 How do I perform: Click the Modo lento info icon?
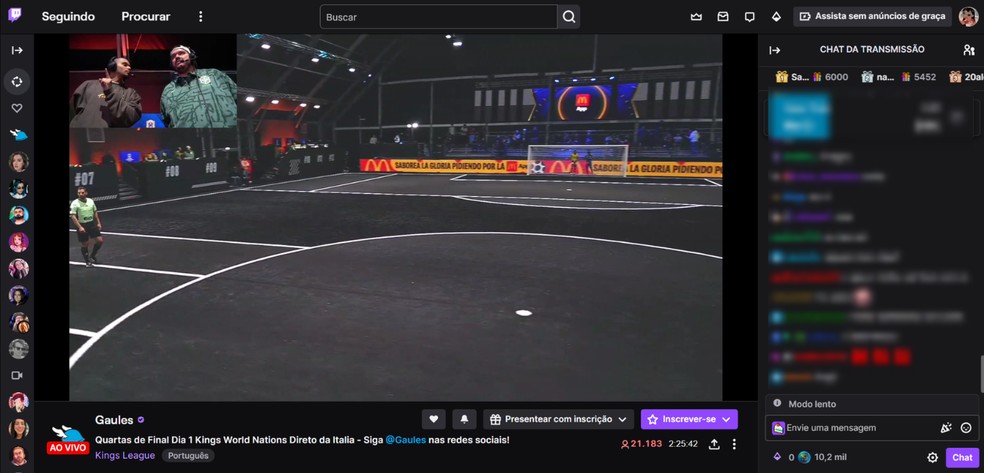pyautogui.click(x=778, y=403)
